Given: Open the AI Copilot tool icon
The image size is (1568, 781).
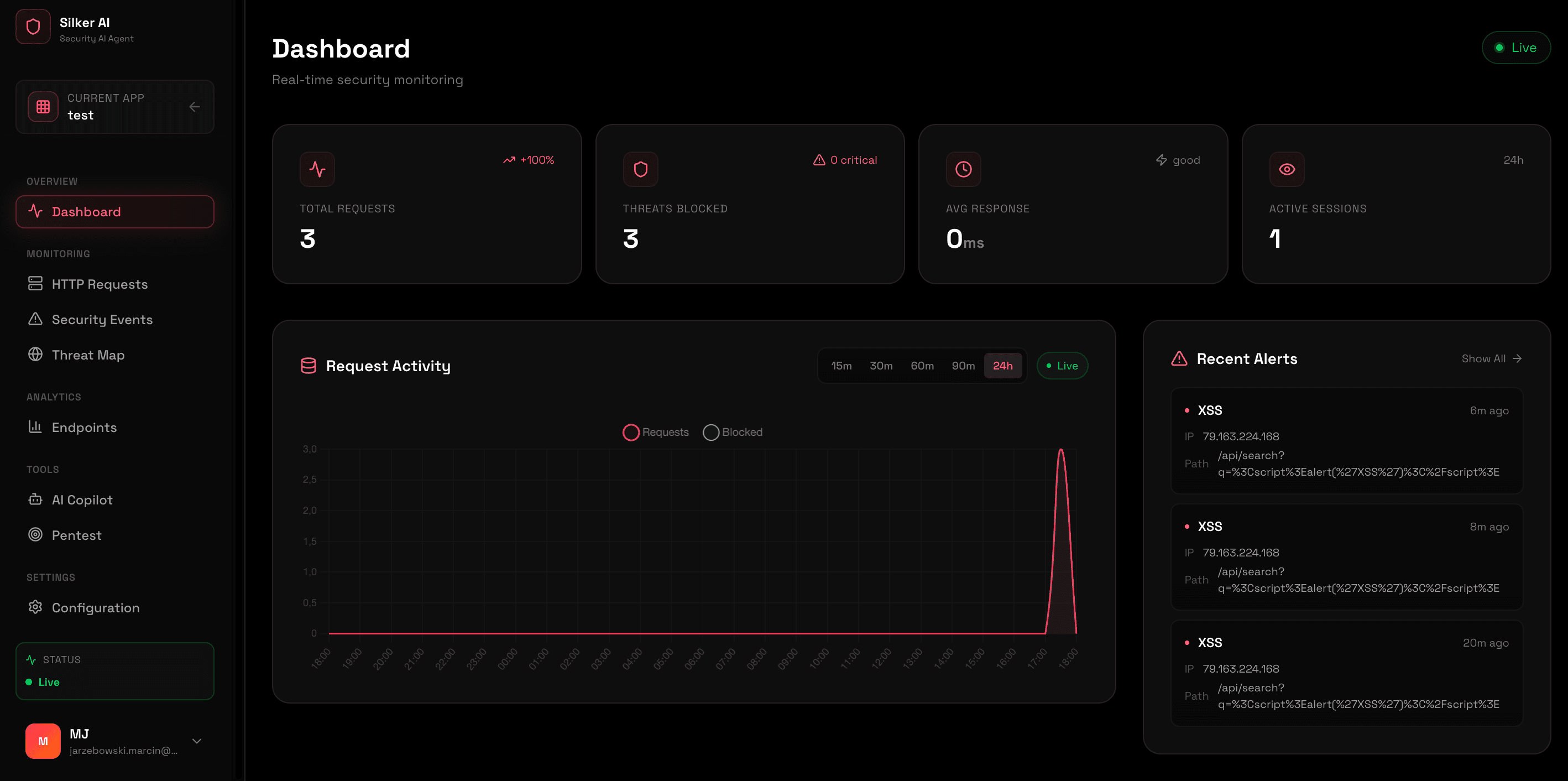Looking at the screenshot, I should 35,499.
